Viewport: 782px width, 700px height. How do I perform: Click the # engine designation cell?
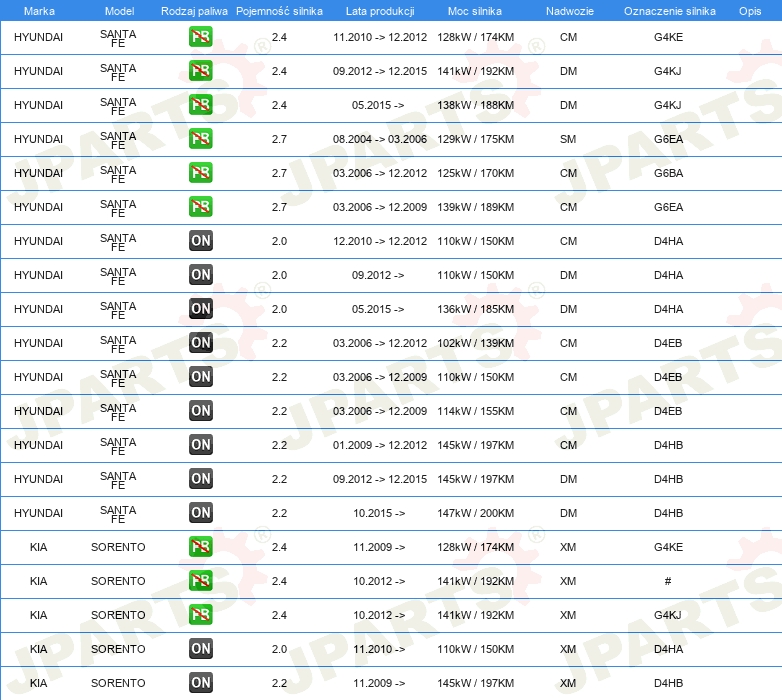coord(668,581)
